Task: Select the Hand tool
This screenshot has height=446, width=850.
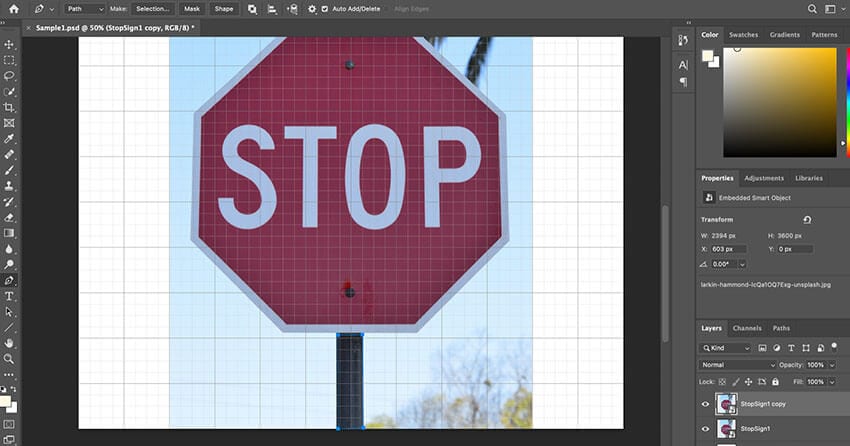Action: (x=9, y=343)
